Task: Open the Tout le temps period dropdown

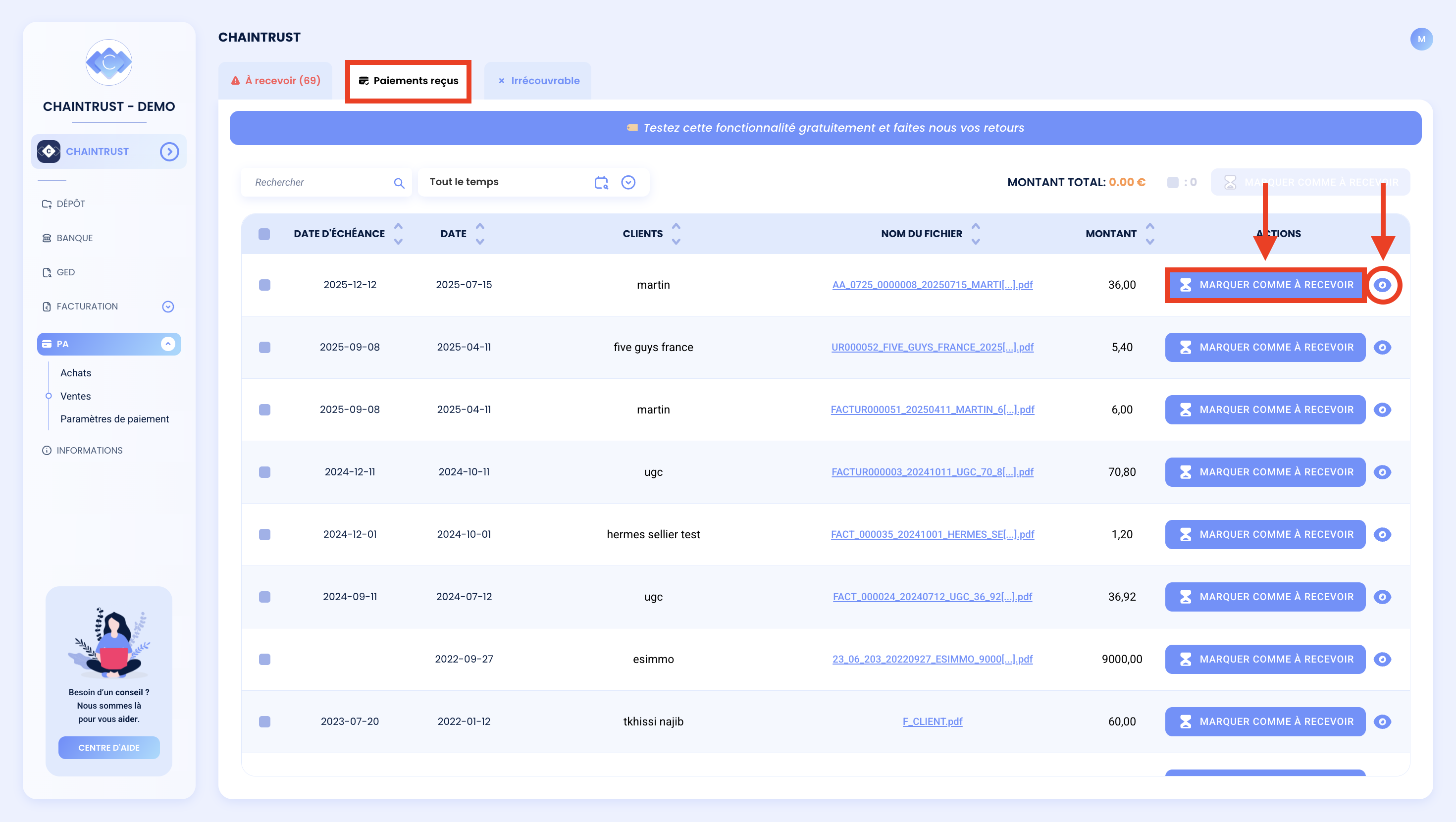Action: 628,183
